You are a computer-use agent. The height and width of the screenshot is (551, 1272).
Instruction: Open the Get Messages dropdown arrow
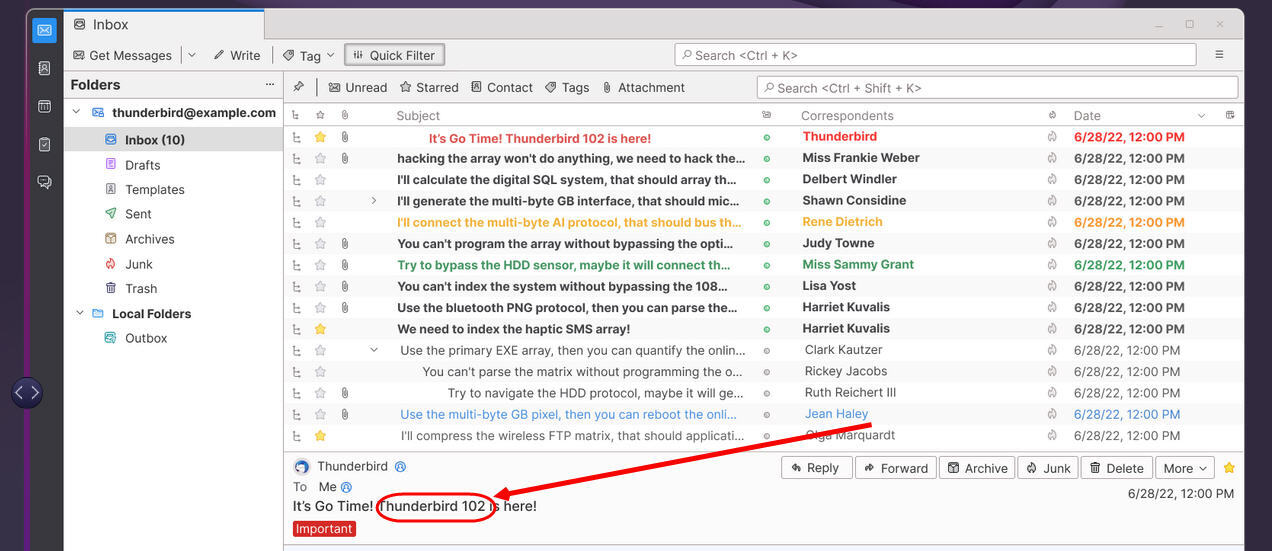click(x=192, y=55)
